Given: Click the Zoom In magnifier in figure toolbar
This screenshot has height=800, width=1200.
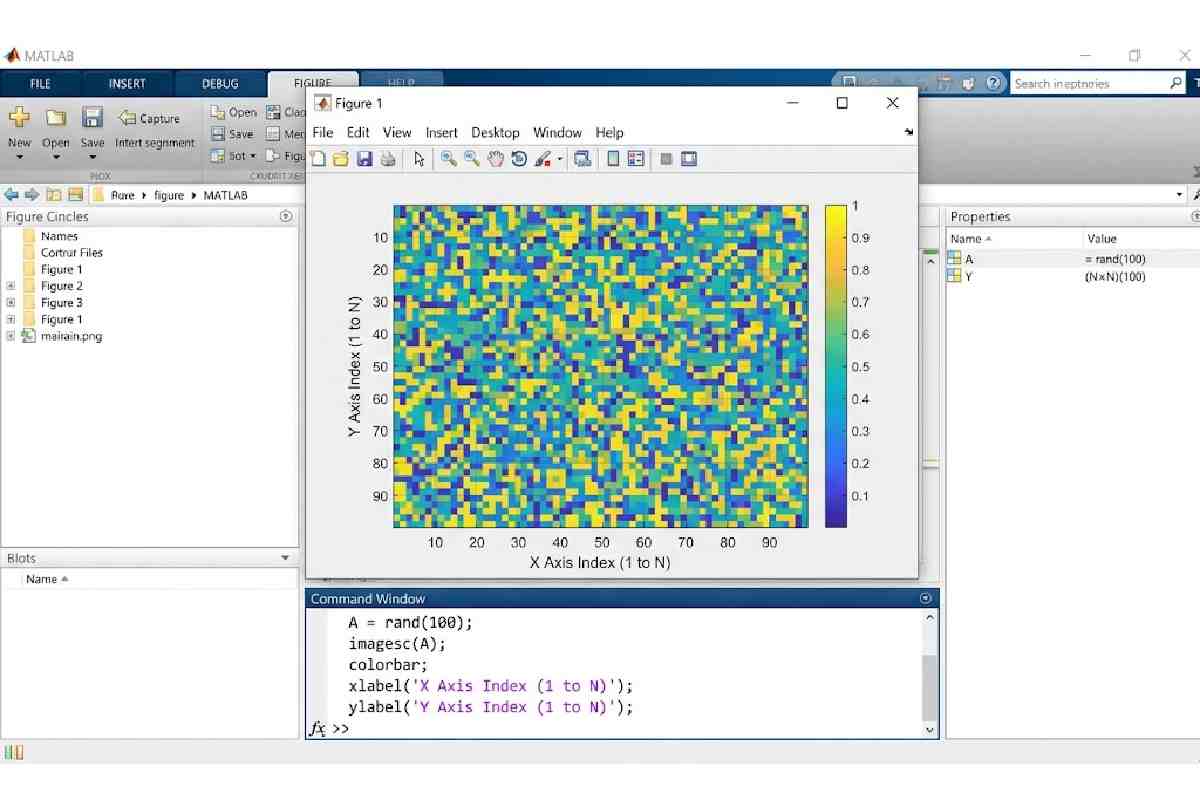Looking at the screenshot, I should 448,159.
